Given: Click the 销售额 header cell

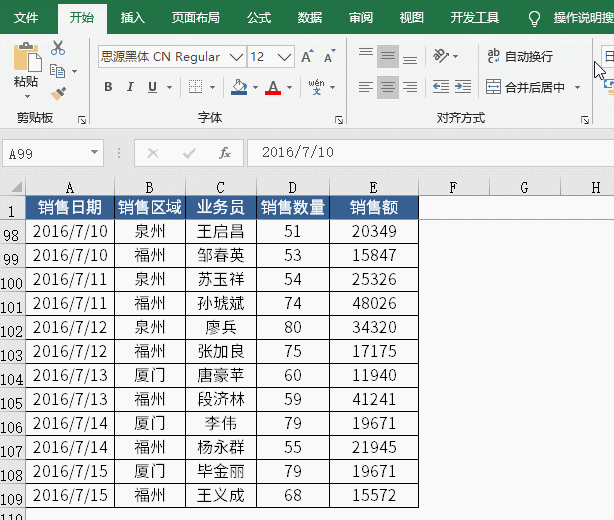Looking at the screenshot, I should click(374, 207).
